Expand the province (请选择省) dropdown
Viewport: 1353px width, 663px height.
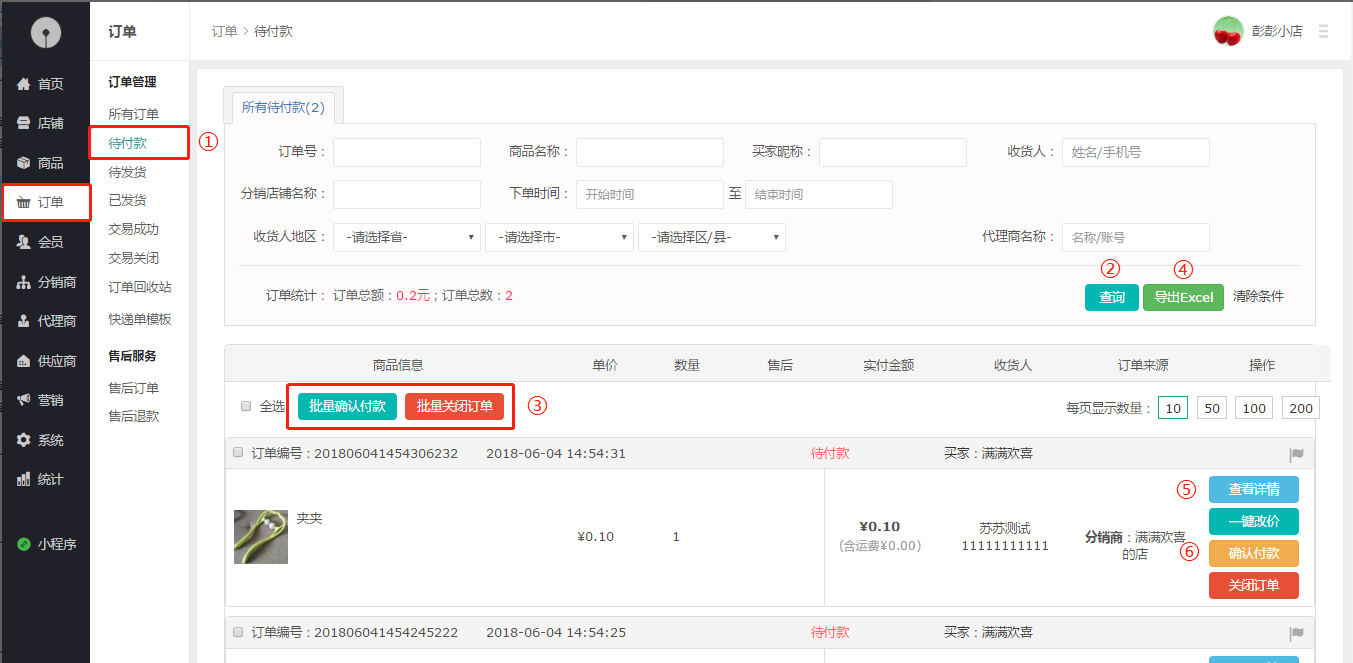point(406,237)
